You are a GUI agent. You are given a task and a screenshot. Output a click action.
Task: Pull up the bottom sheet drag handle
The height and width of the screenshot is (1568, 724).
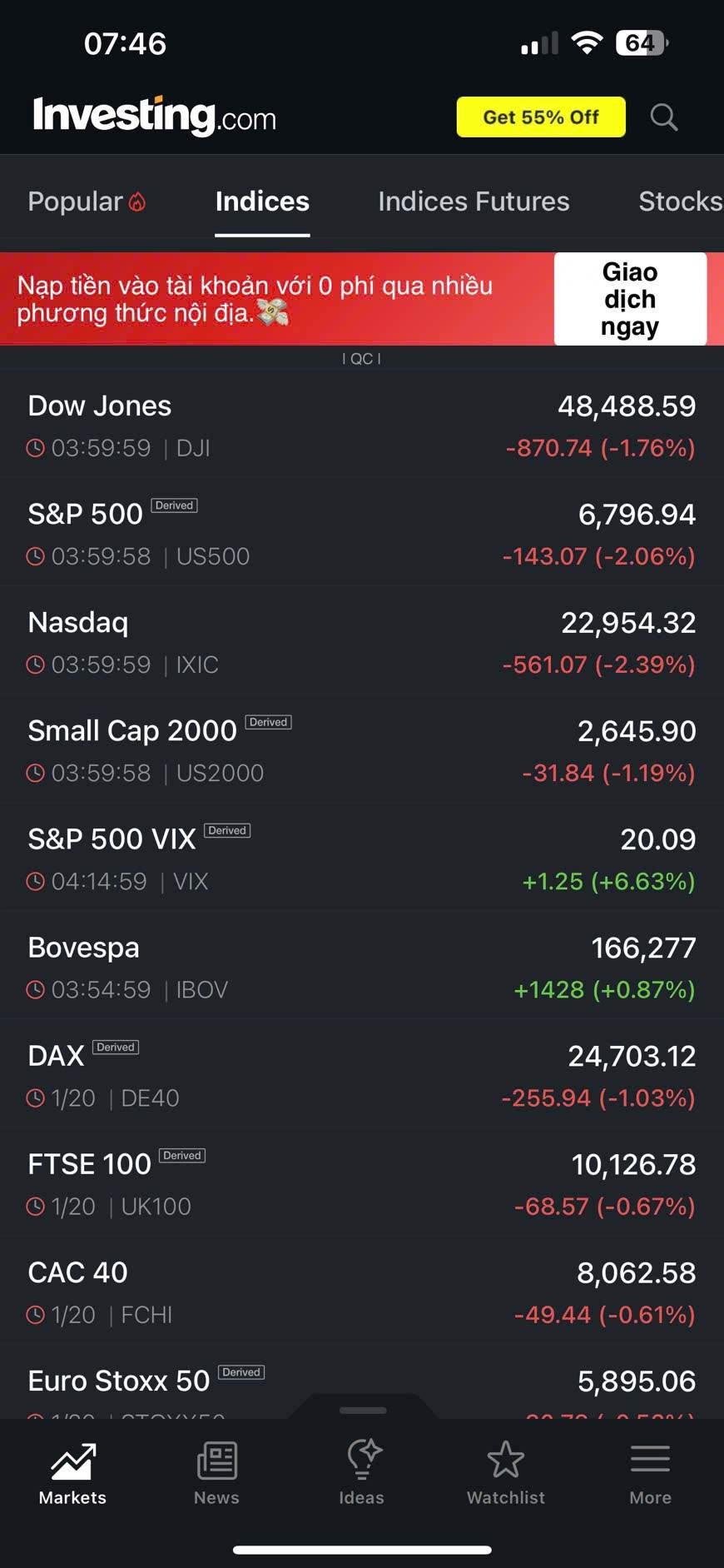pyautogui.click(x=363, y=1410)
